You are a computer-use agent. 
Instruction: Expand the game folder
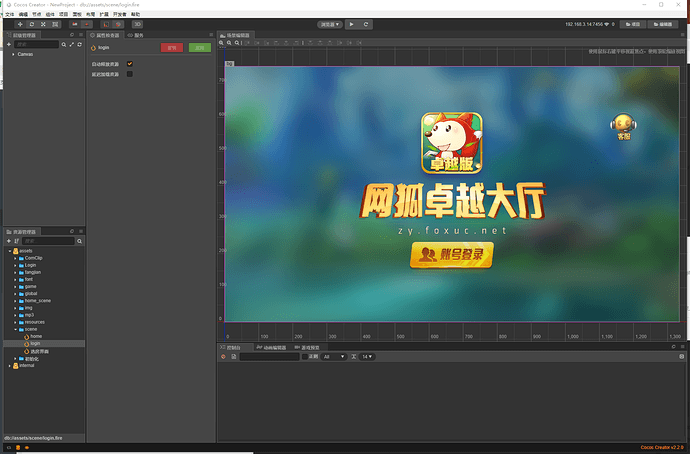pyautogui.click(x=15, y=286)
